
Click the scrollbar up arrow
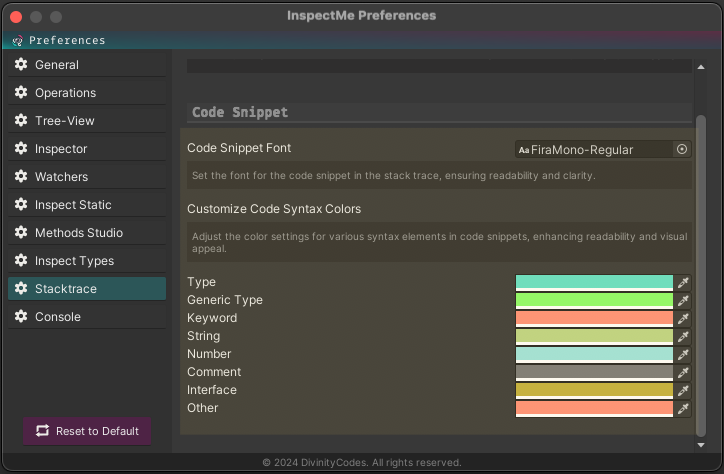tap(701, 67)
